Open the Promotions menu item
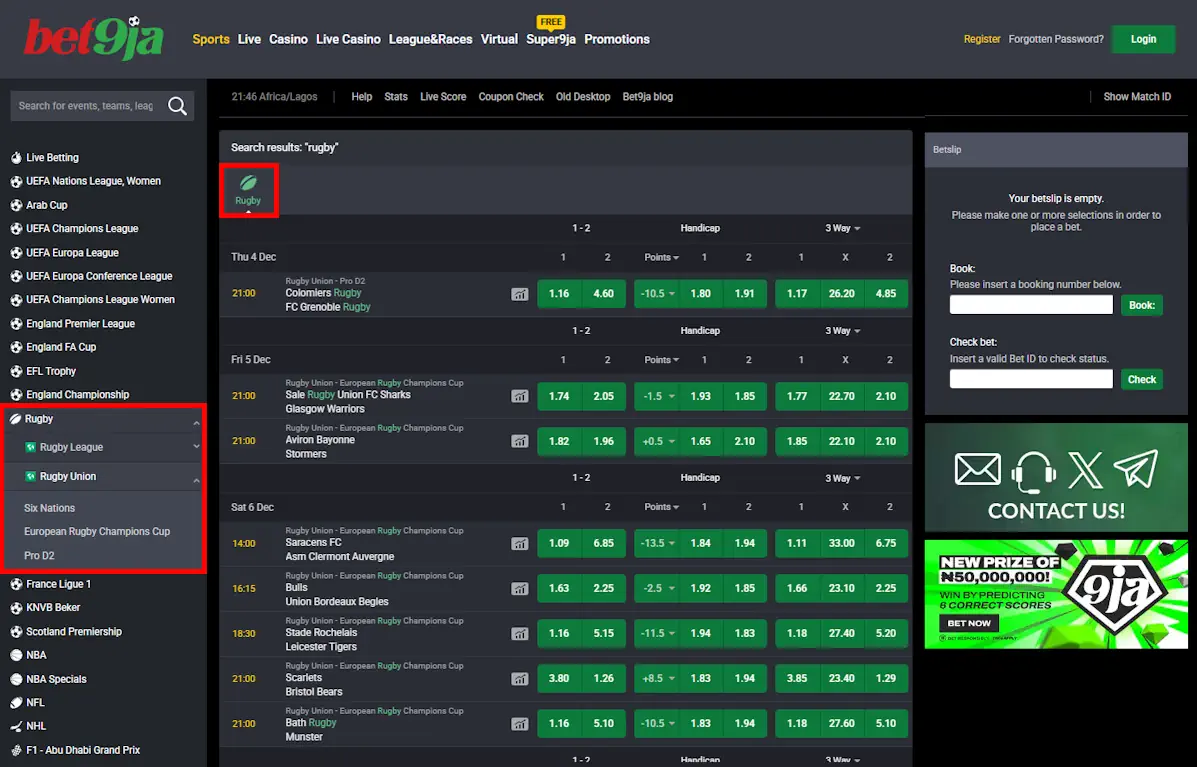 (x=617, y=39)
